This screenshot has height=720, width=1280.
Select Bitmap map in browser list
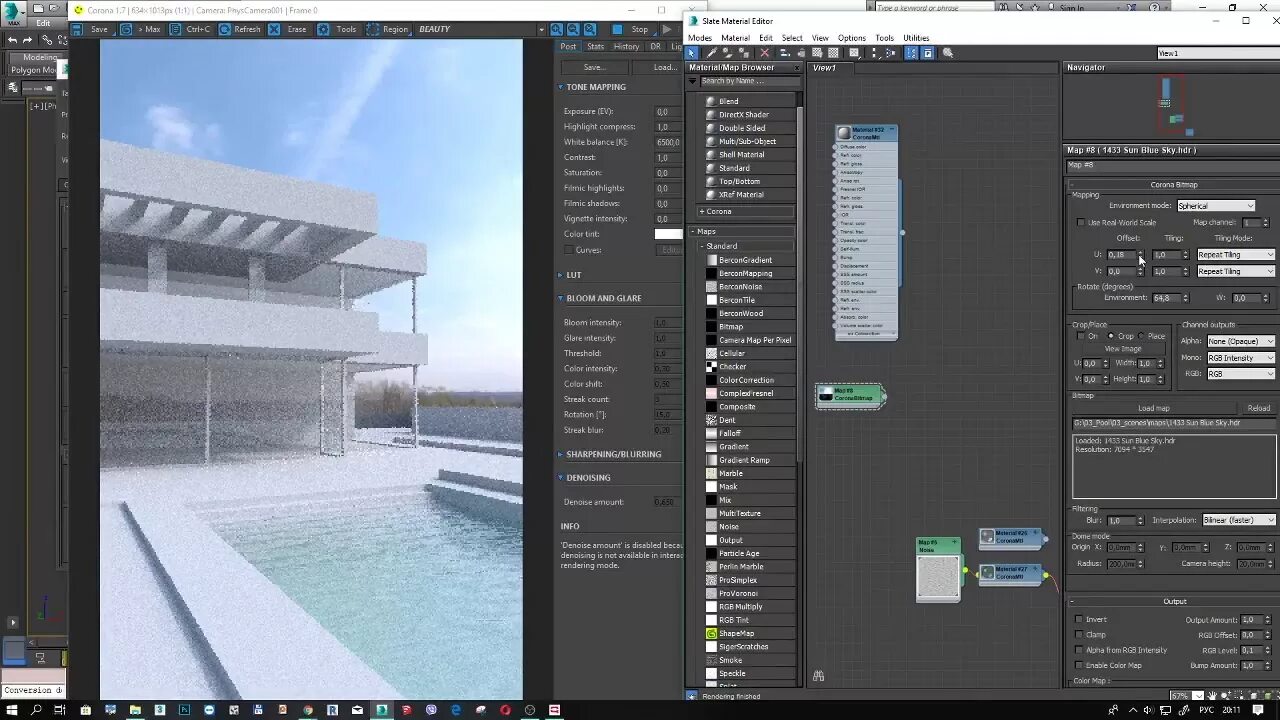coord(730,327)
